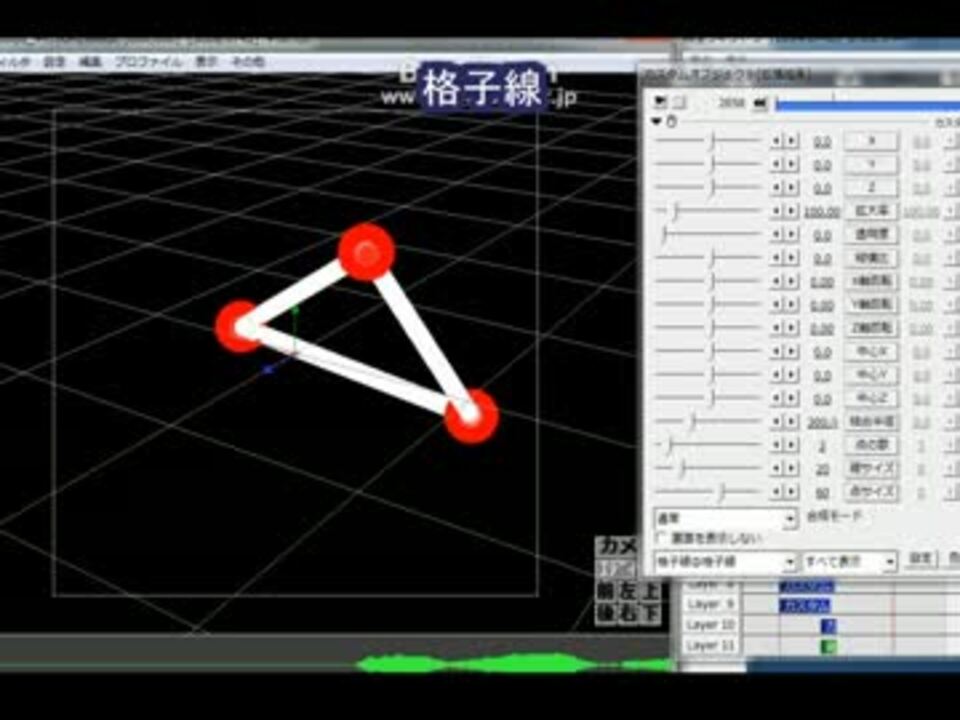Click the 結合半径 slider track

708,421
